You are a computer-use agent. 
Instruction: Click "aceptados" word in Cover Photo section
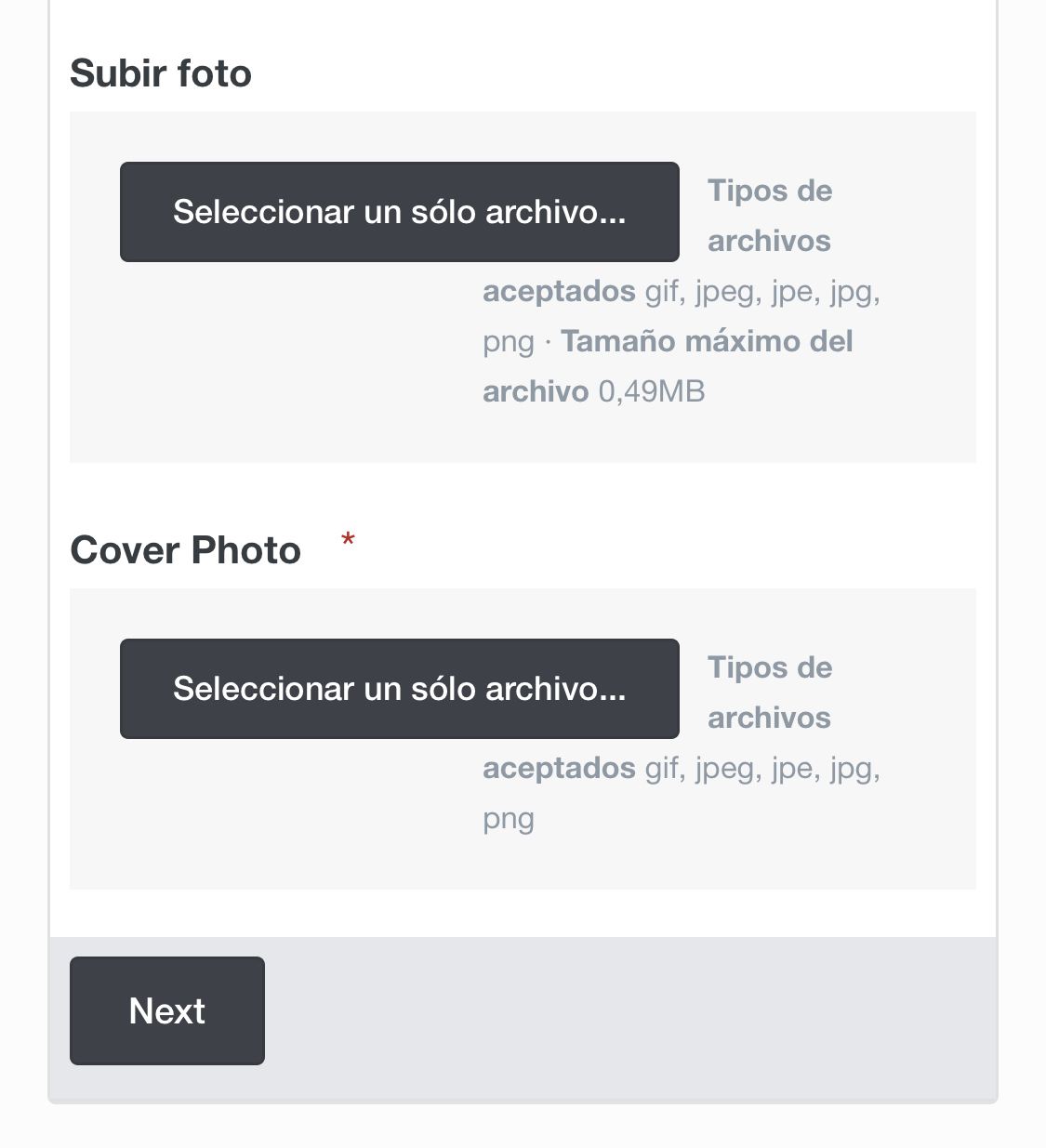tap(559, 768)
